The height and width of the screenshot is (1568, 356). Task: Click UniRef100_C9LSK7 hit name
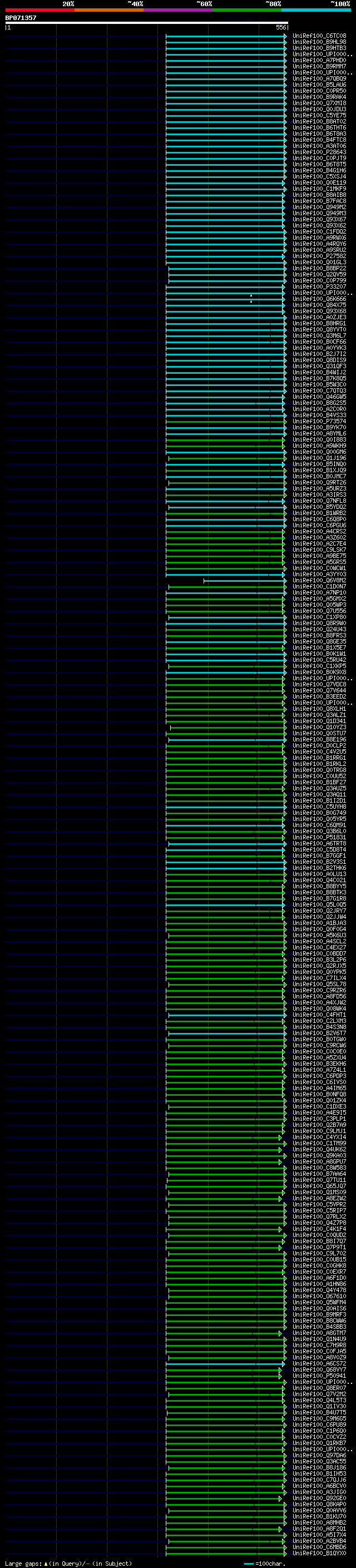point(319,550)
